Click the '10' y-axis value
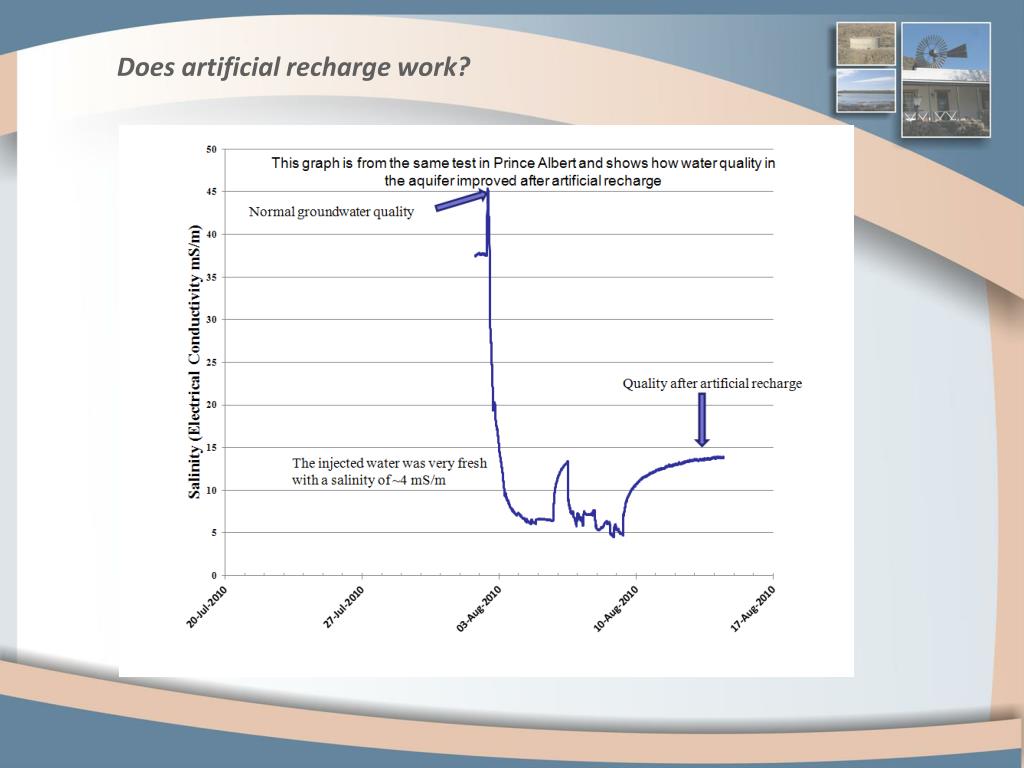 (211, 490)
